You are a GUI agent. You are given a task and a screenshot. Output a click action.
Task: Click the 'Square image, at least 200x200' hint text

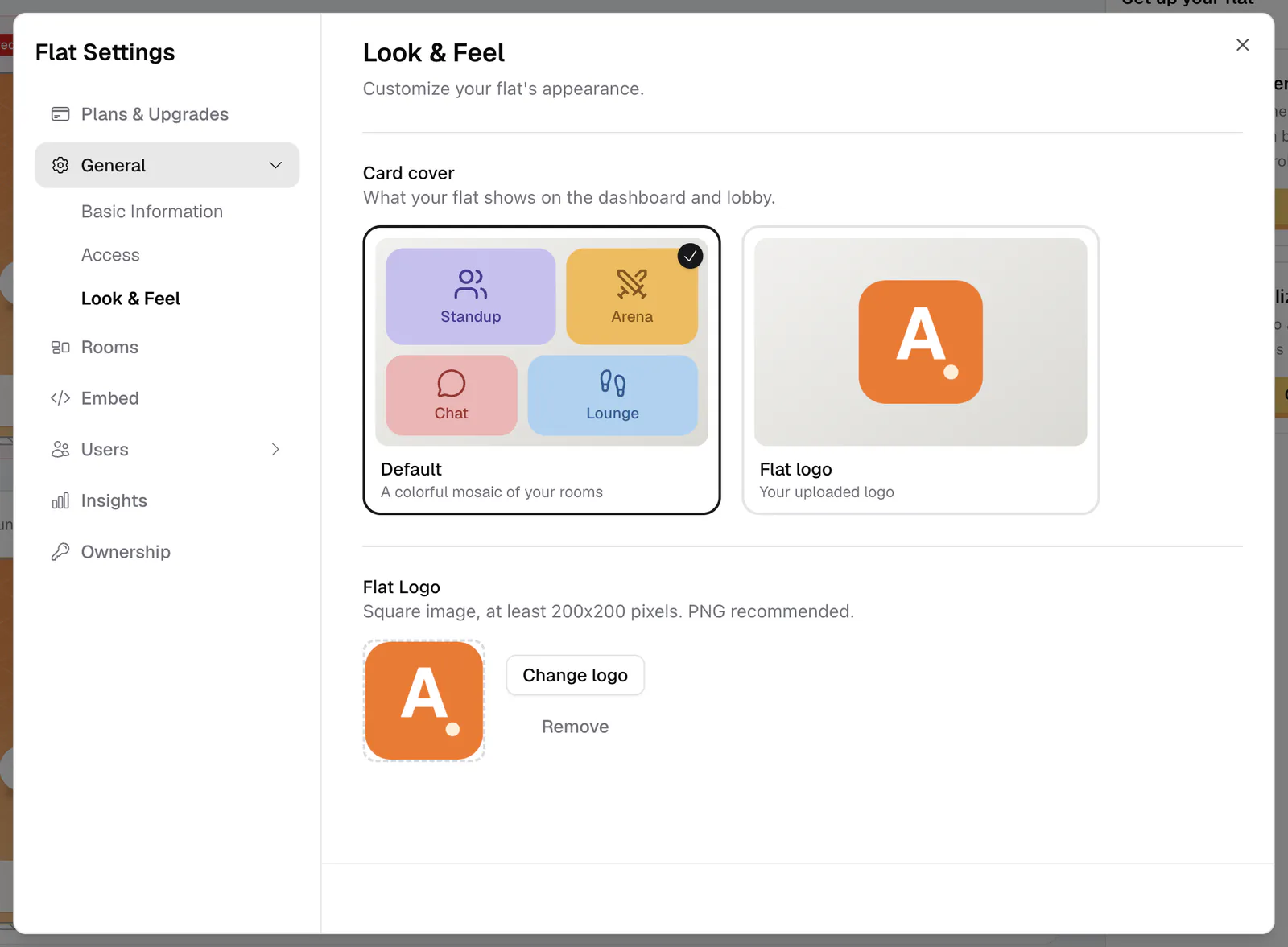[x=609, y=611]
